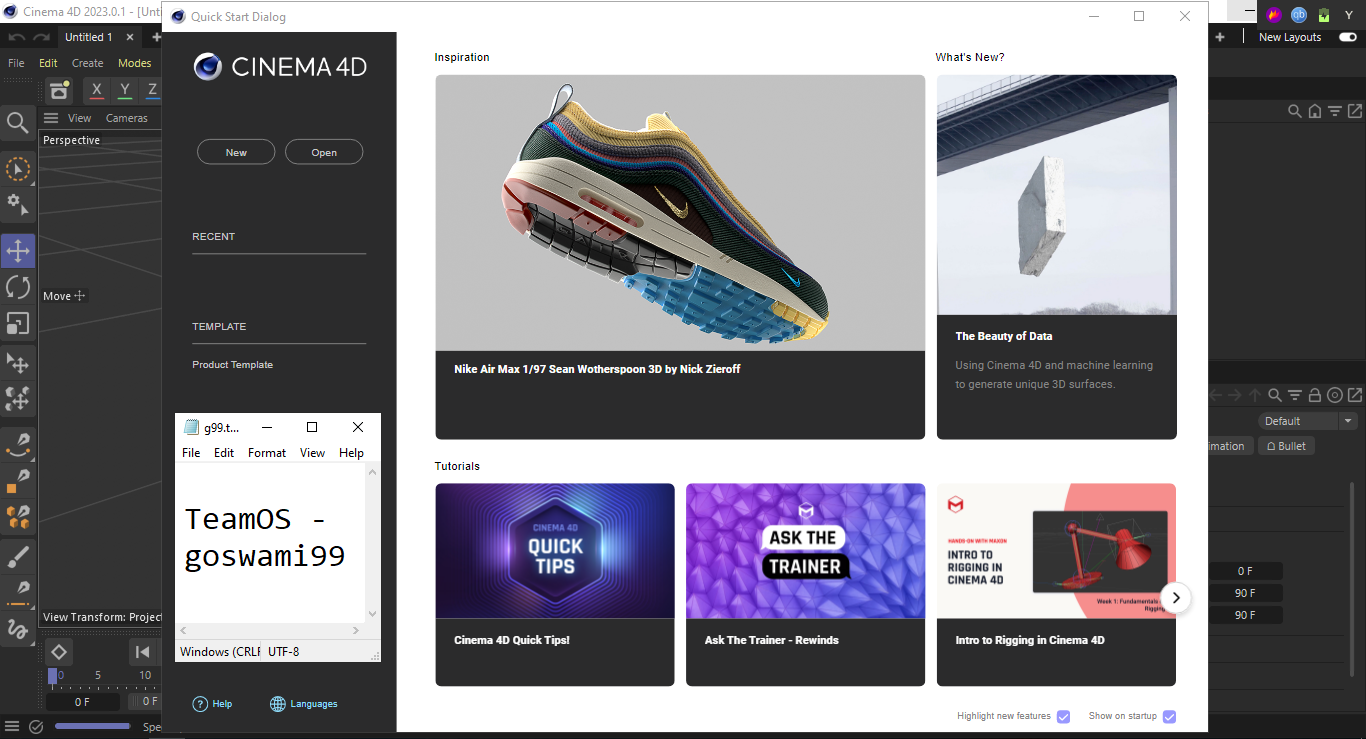Click the keyframe diamond icon on timeline
Image resolution: width=1366 pixels, height=739 pixels.
click(59, 652)
